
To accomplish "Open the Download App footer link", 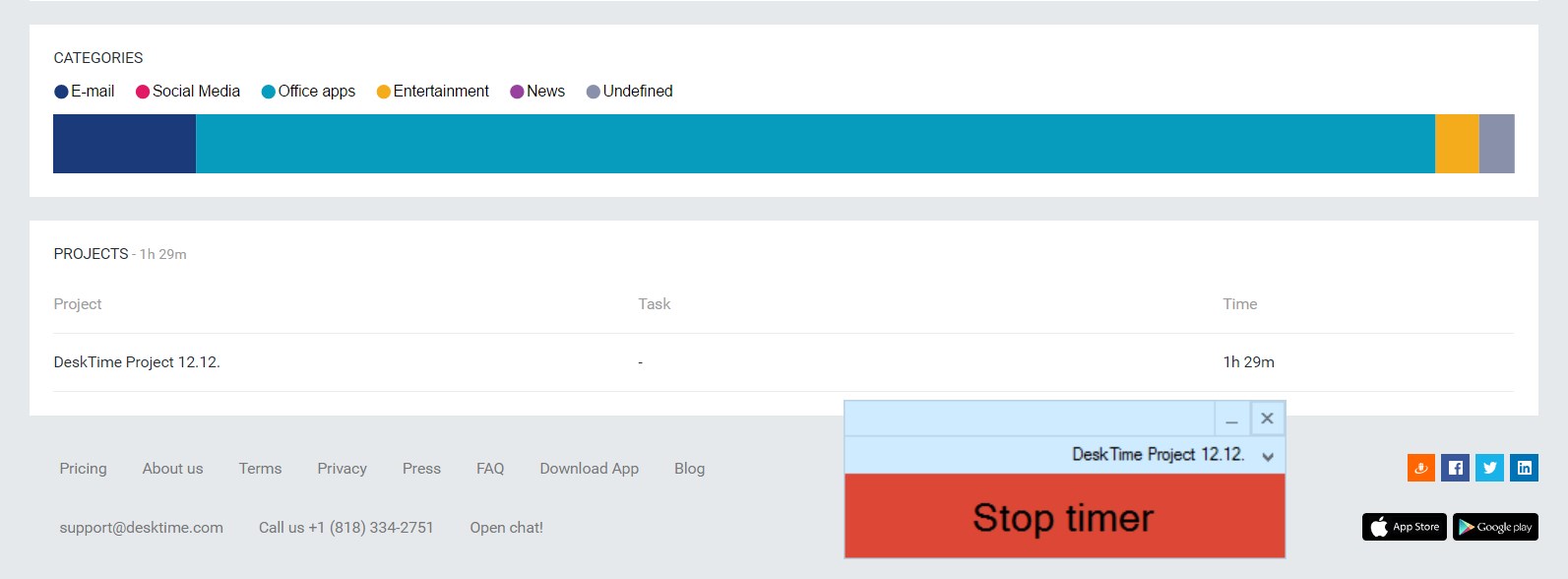I will [589, 469].
